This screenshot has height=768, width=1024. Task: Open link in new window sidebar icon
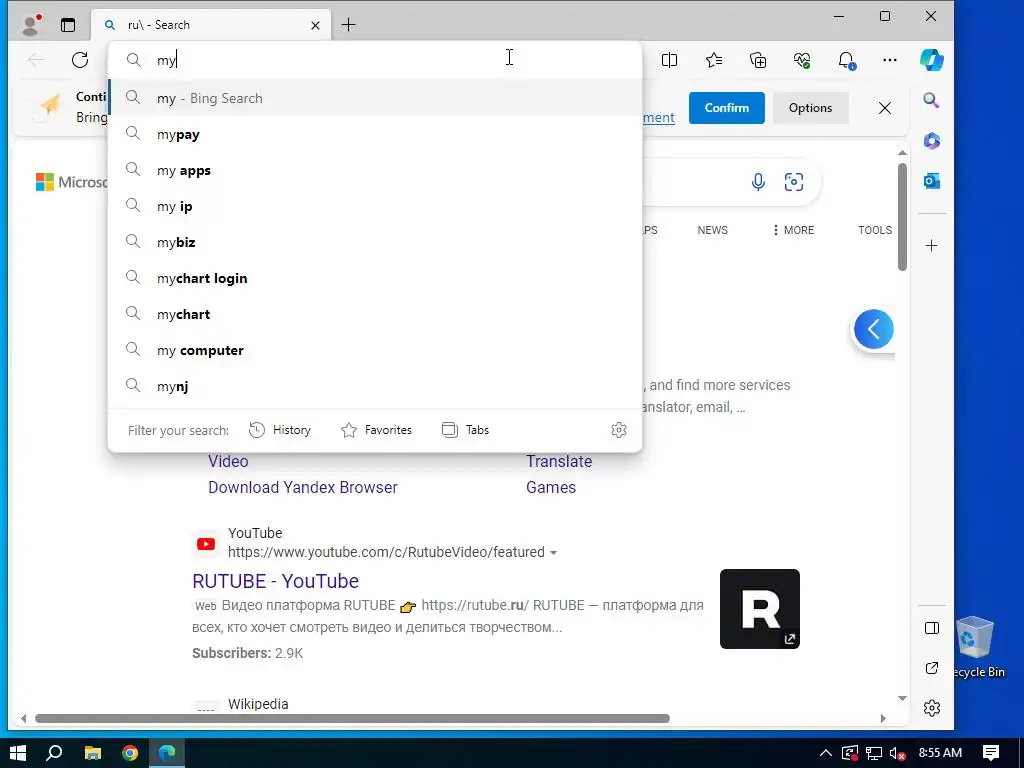coord(932,668)
